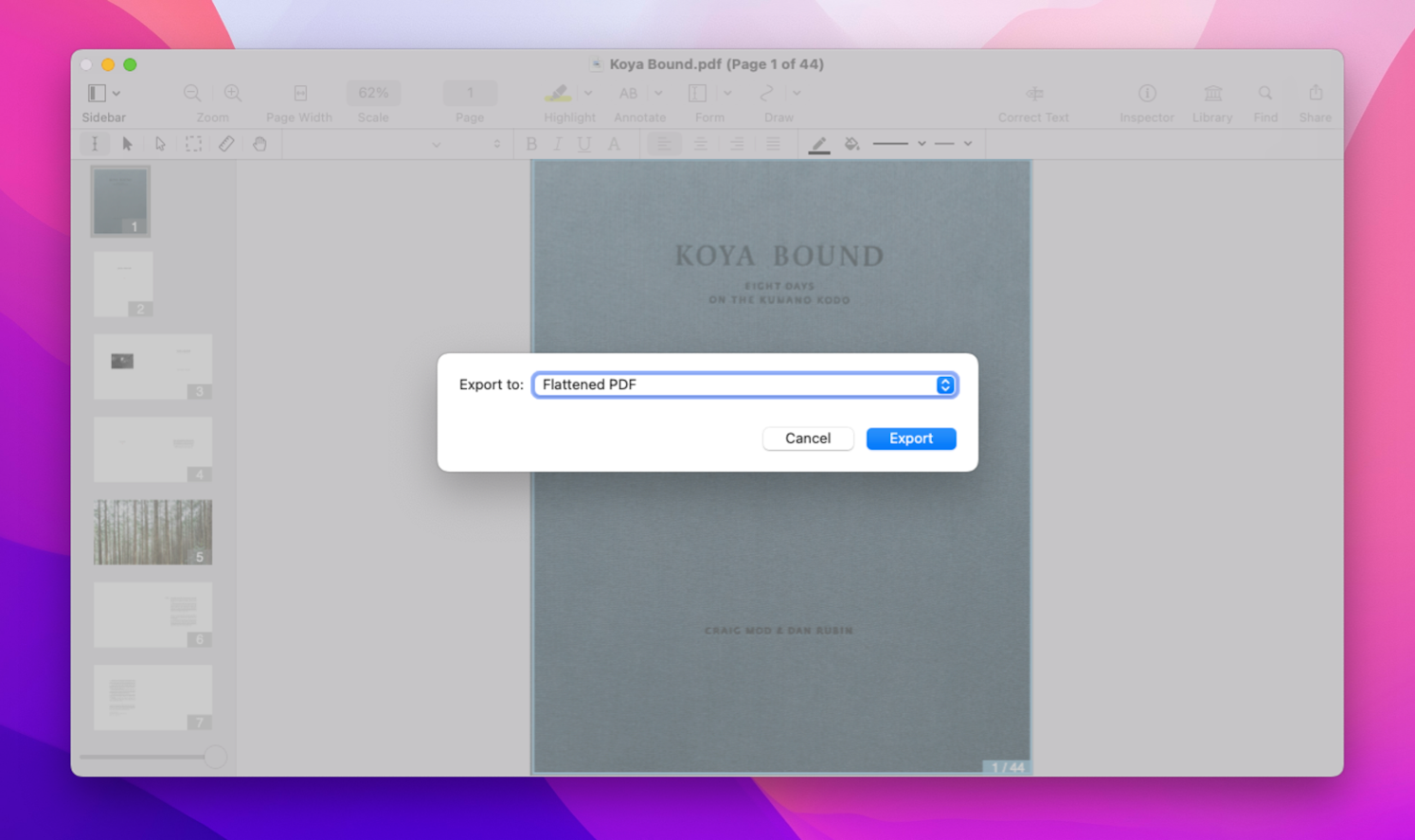The image size is (1415, 840).
Task: Activate the rectangular select tool
Action: click(x=193, y=144)
